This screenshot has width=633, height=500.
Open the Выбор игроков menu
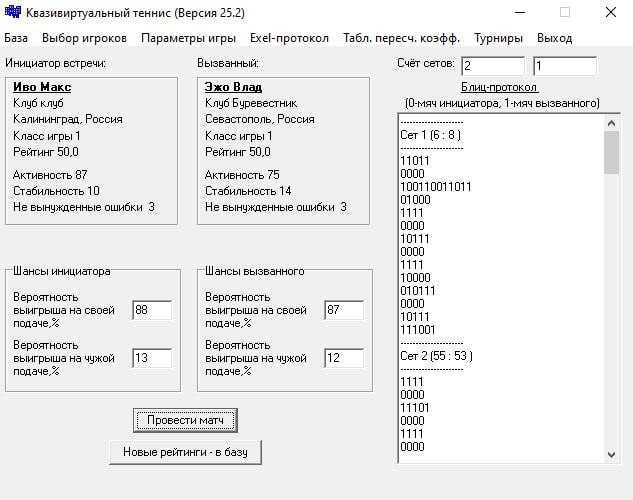(x=85, y=38)
